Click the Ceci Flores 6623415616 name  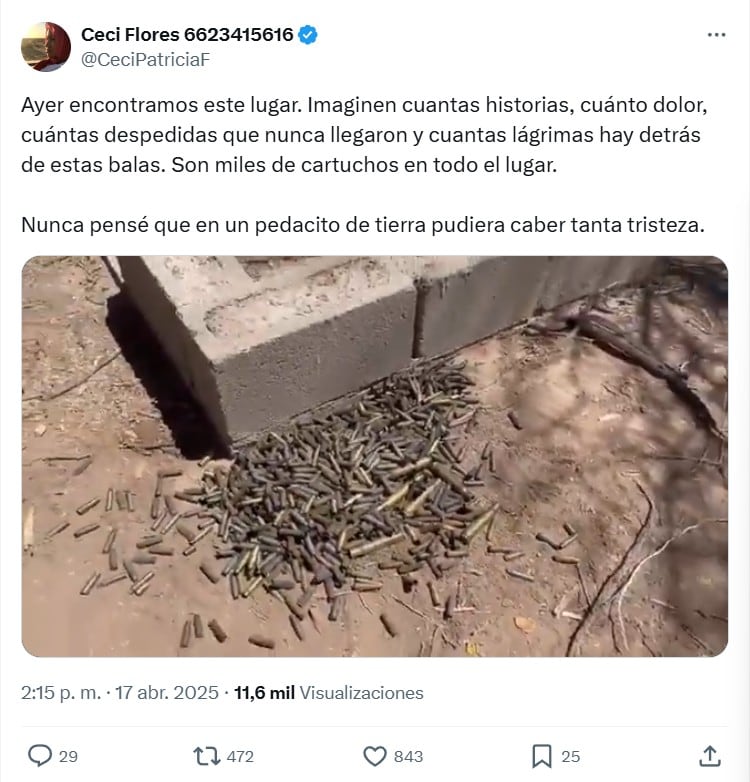pyautogui.click(x=187, y=35)
